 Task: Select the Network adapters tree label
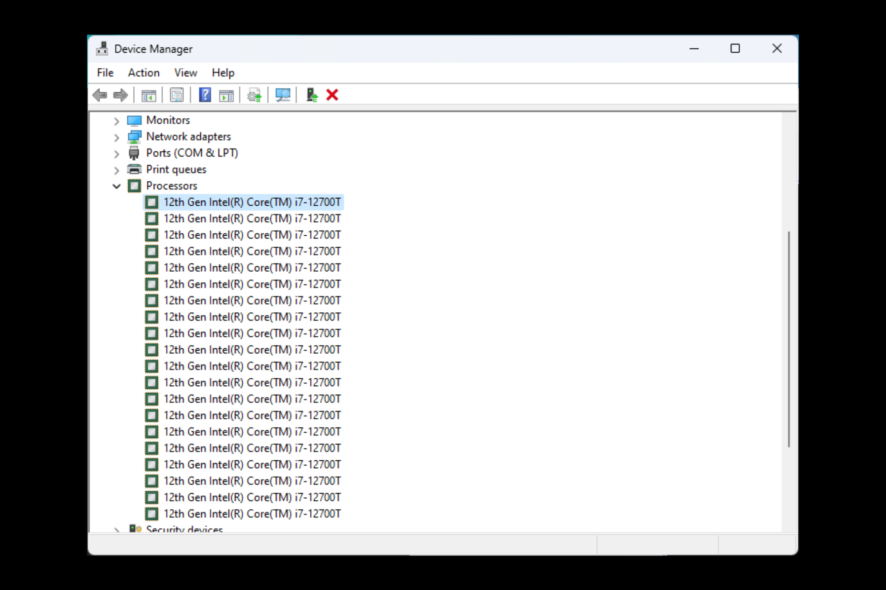pos(188,137)
